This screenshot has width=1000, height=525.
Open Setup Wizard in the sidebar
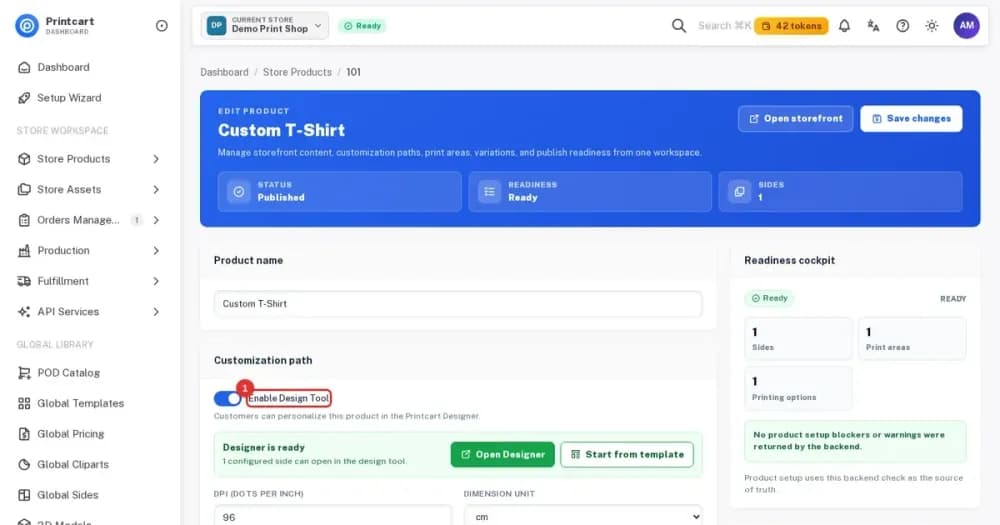(x=69, y=98)
